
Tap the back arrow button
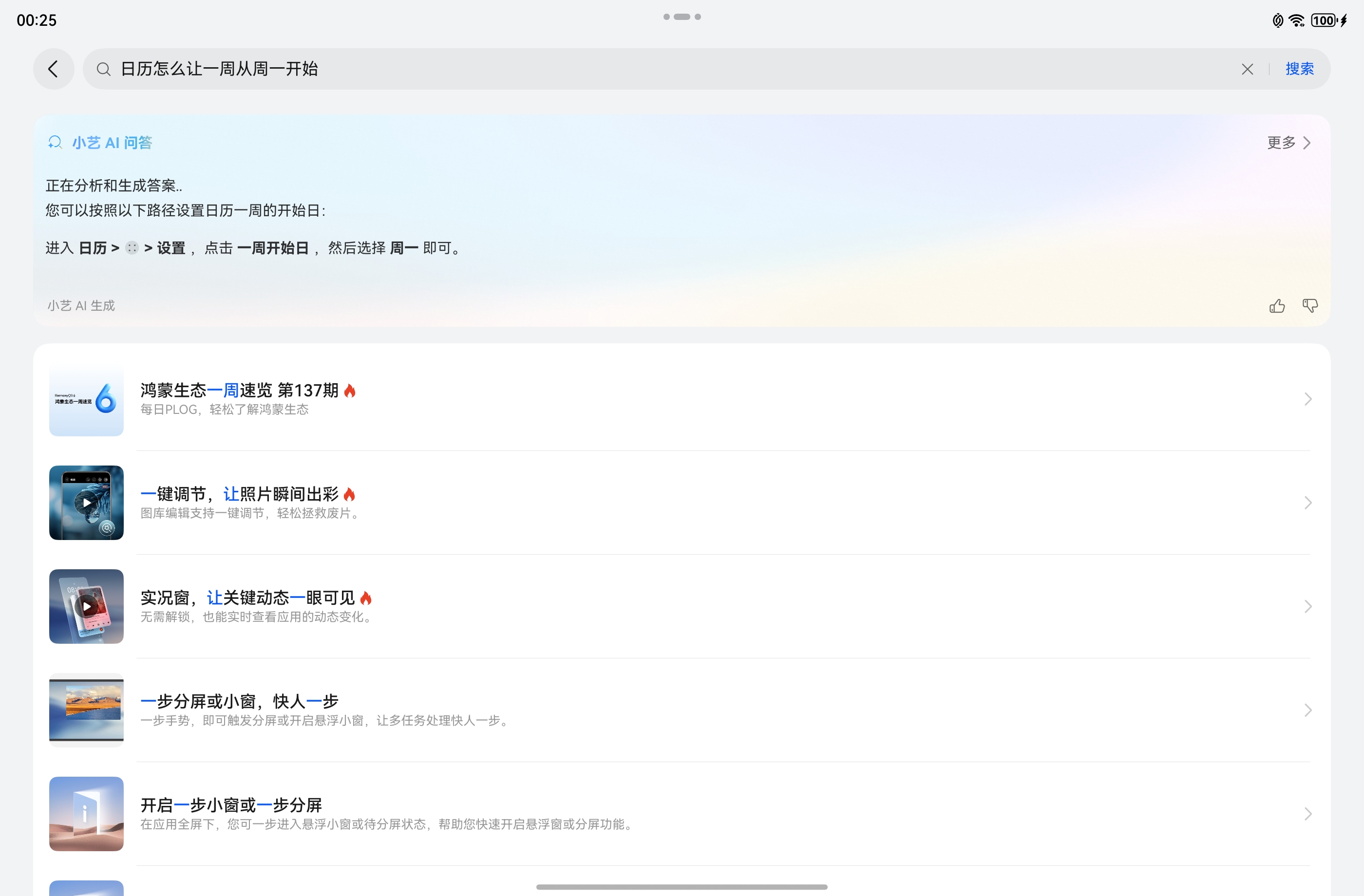coord(53,69)
